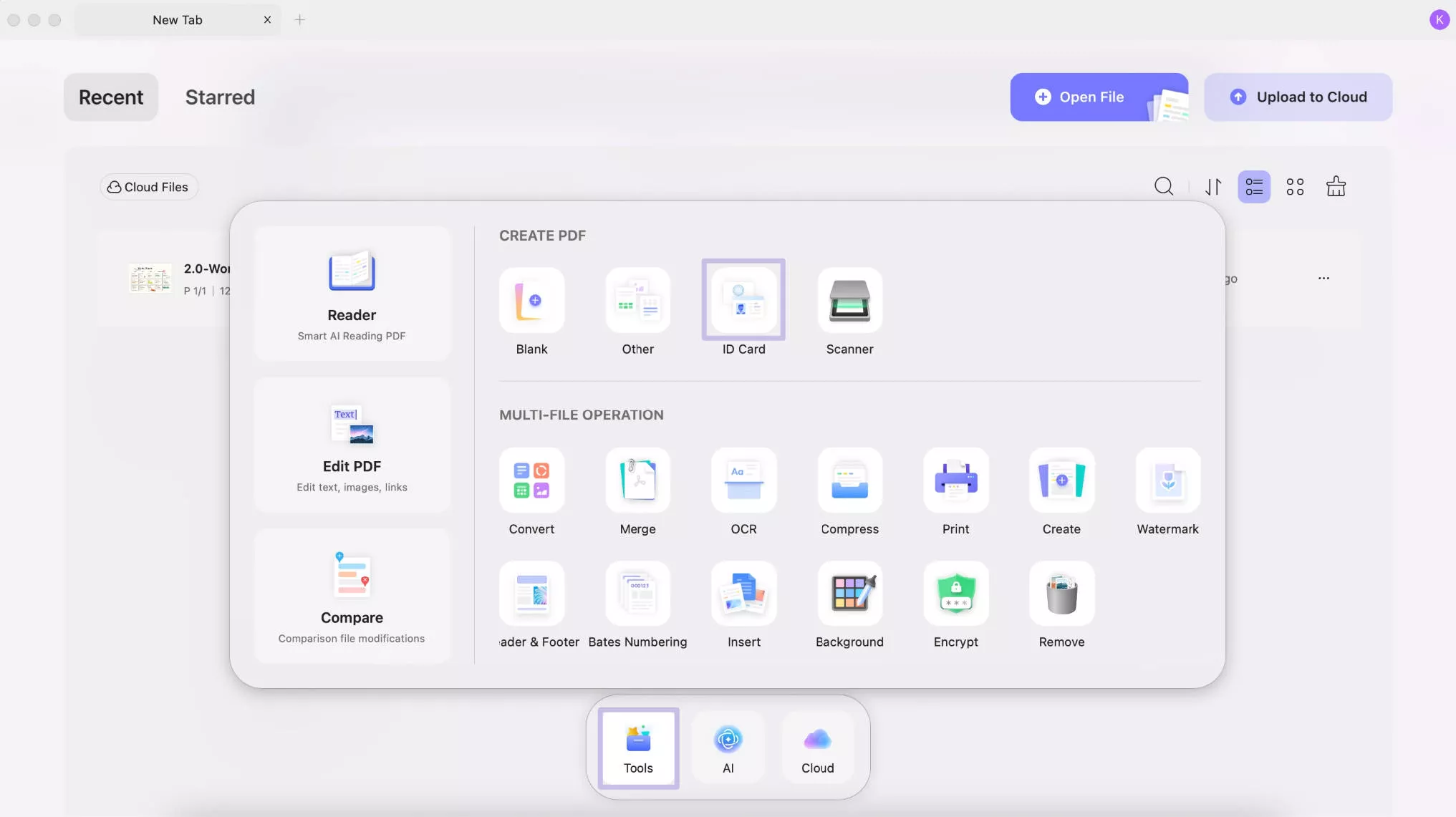Switch to the Starred tab
This screenshot has height=817, width=1456.
220,97
